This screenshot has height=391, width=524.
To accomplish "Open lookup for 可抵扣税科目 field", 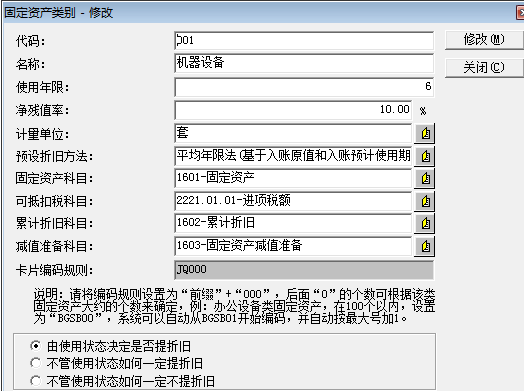I will click(425, 201).
